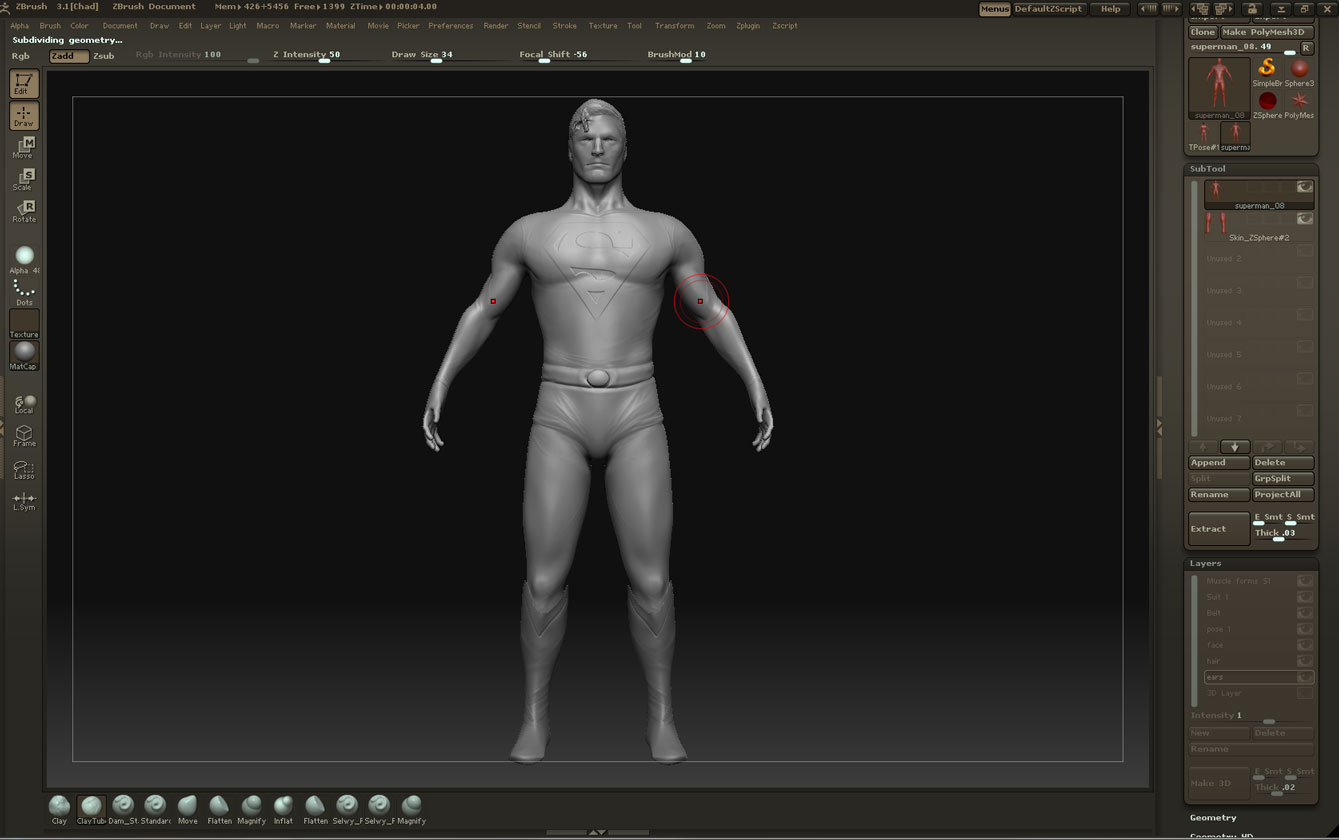This screenshot has height=840, width=1339.
Task: Choose the Inflat brush
Action: 283,809
